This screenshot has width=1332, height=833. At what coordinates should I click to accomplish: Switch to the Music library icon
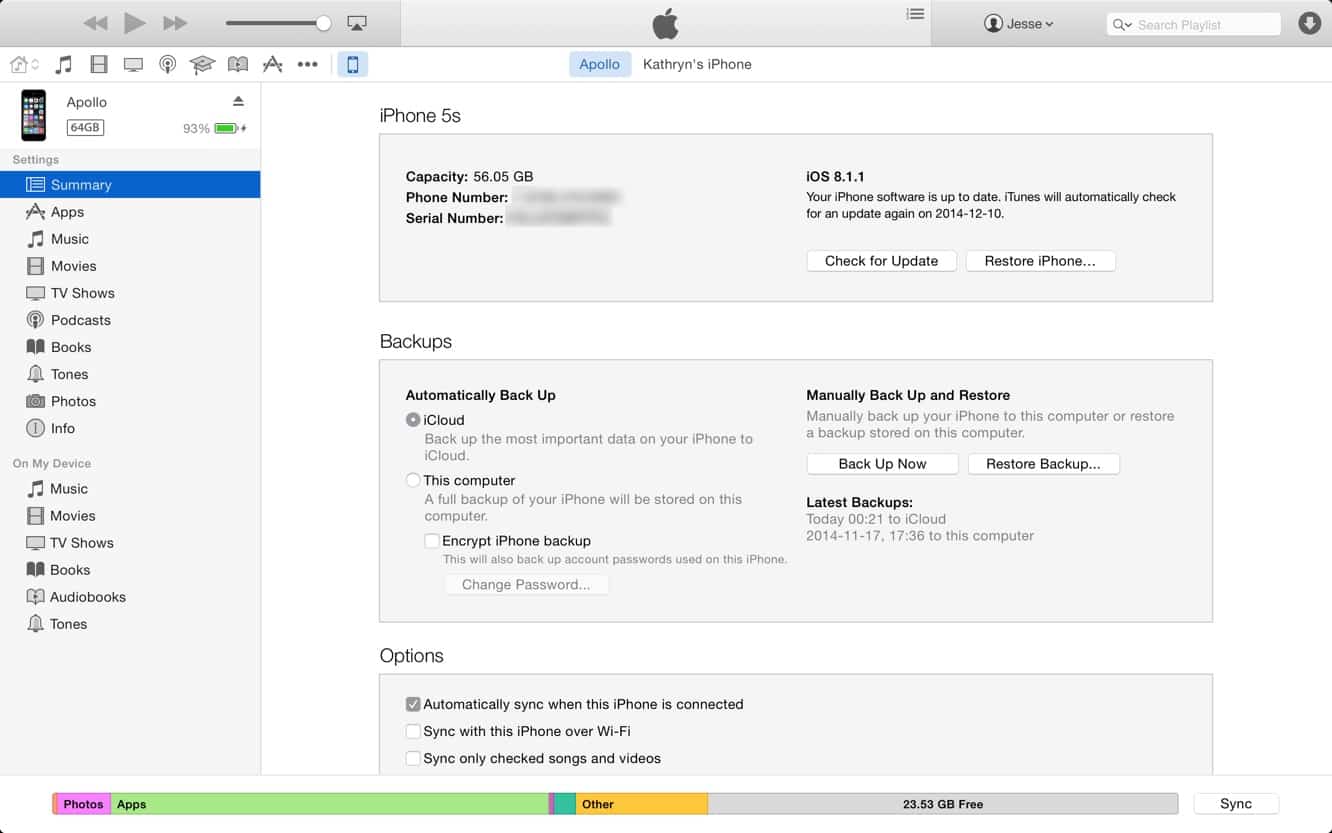pos(63,64)
